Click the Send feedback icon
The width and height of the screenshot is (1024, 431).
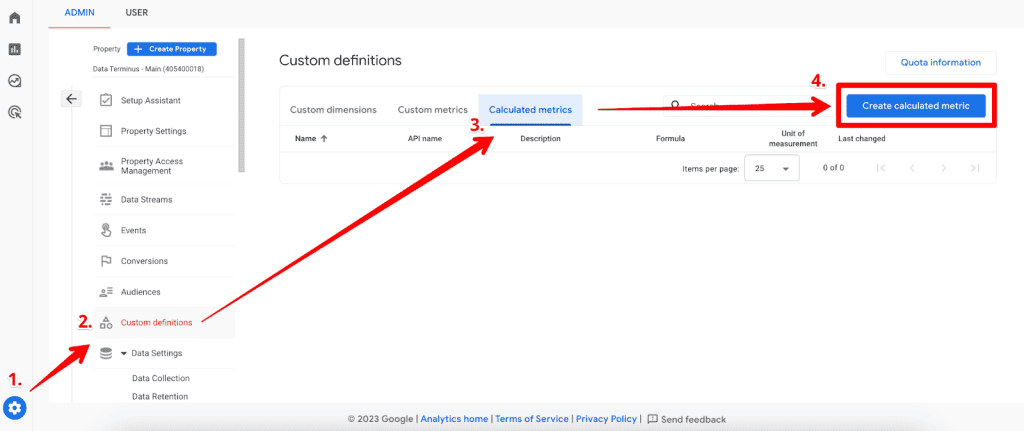[652, 419]
